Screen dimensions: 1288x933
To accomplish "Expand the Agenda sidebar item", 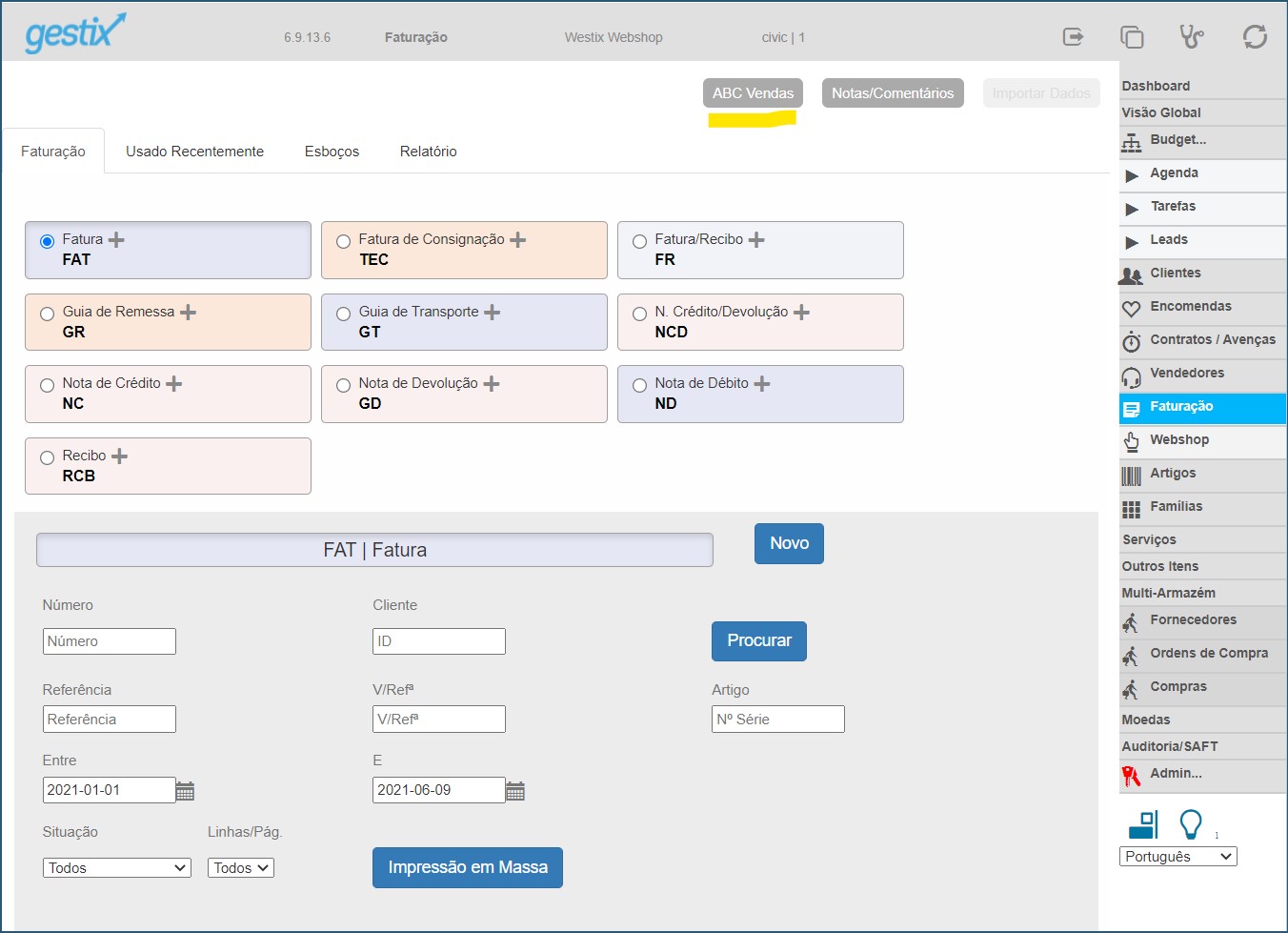I will [1132, 175].
